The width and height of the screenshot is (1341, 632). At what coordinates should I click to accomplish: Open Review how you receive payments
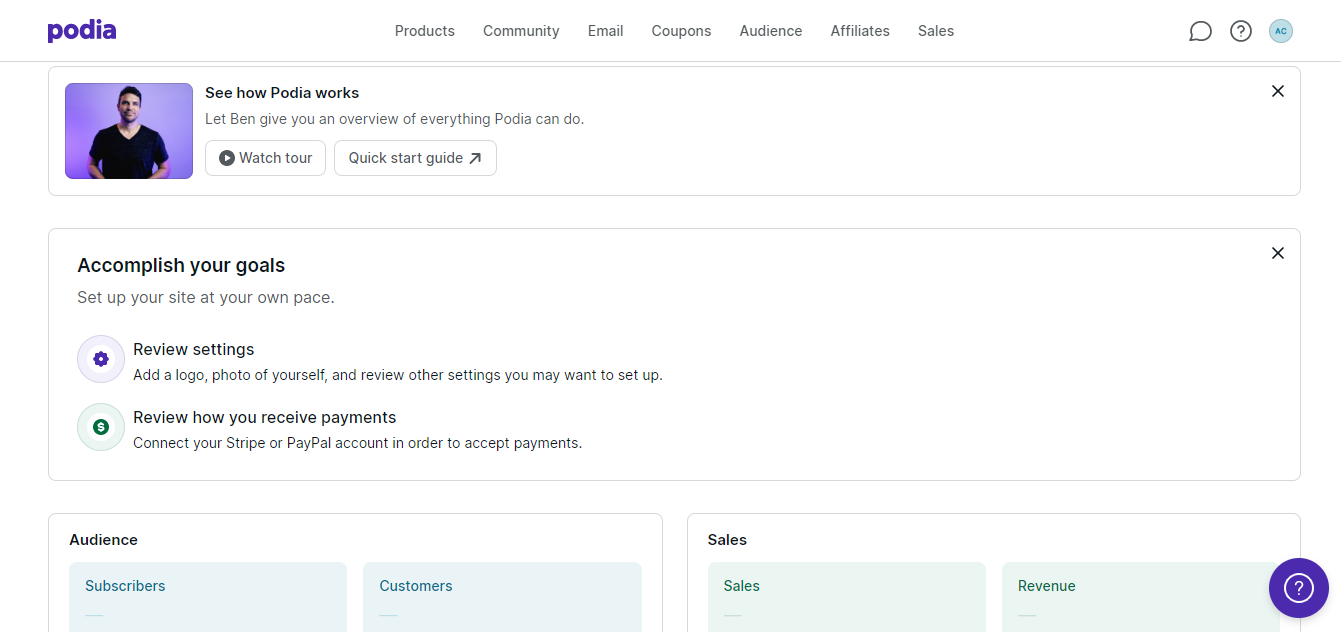point(265,417)
